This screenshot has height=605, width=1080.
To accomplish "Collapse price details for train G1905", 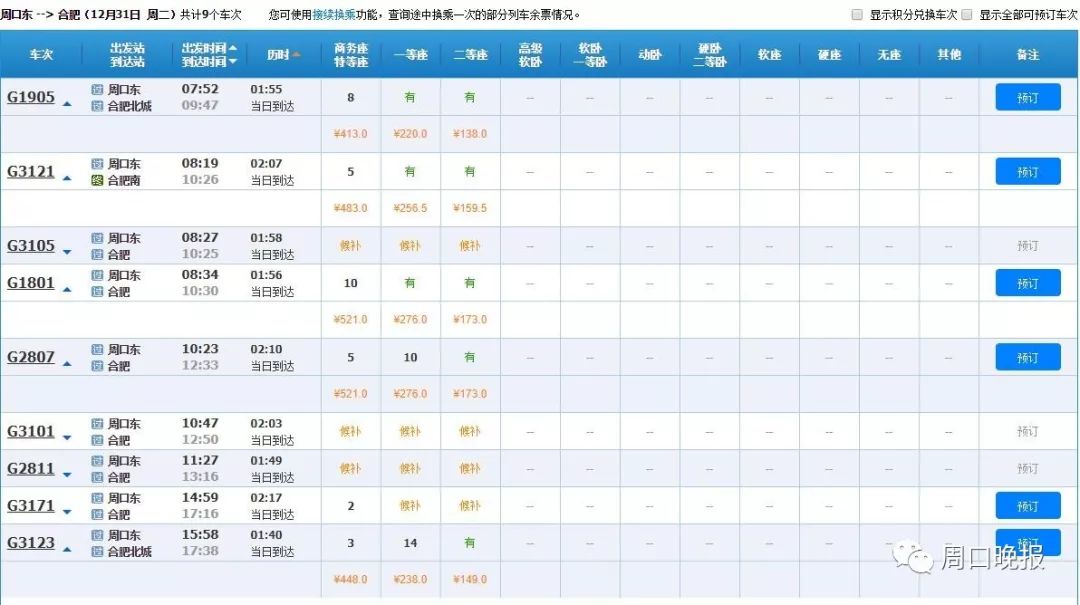I will 67,103.
